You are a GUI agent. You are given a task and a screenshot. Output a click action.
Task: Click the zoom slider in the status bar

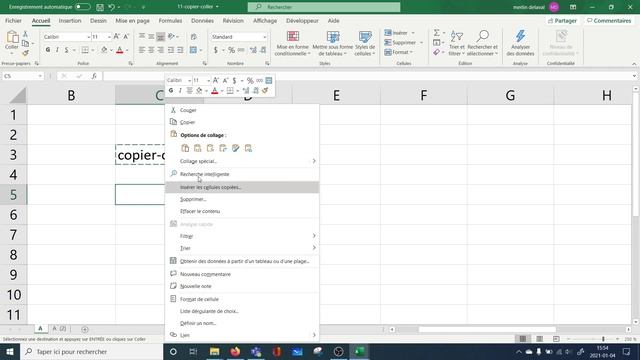pyautogui.click(x=603, y=339)
